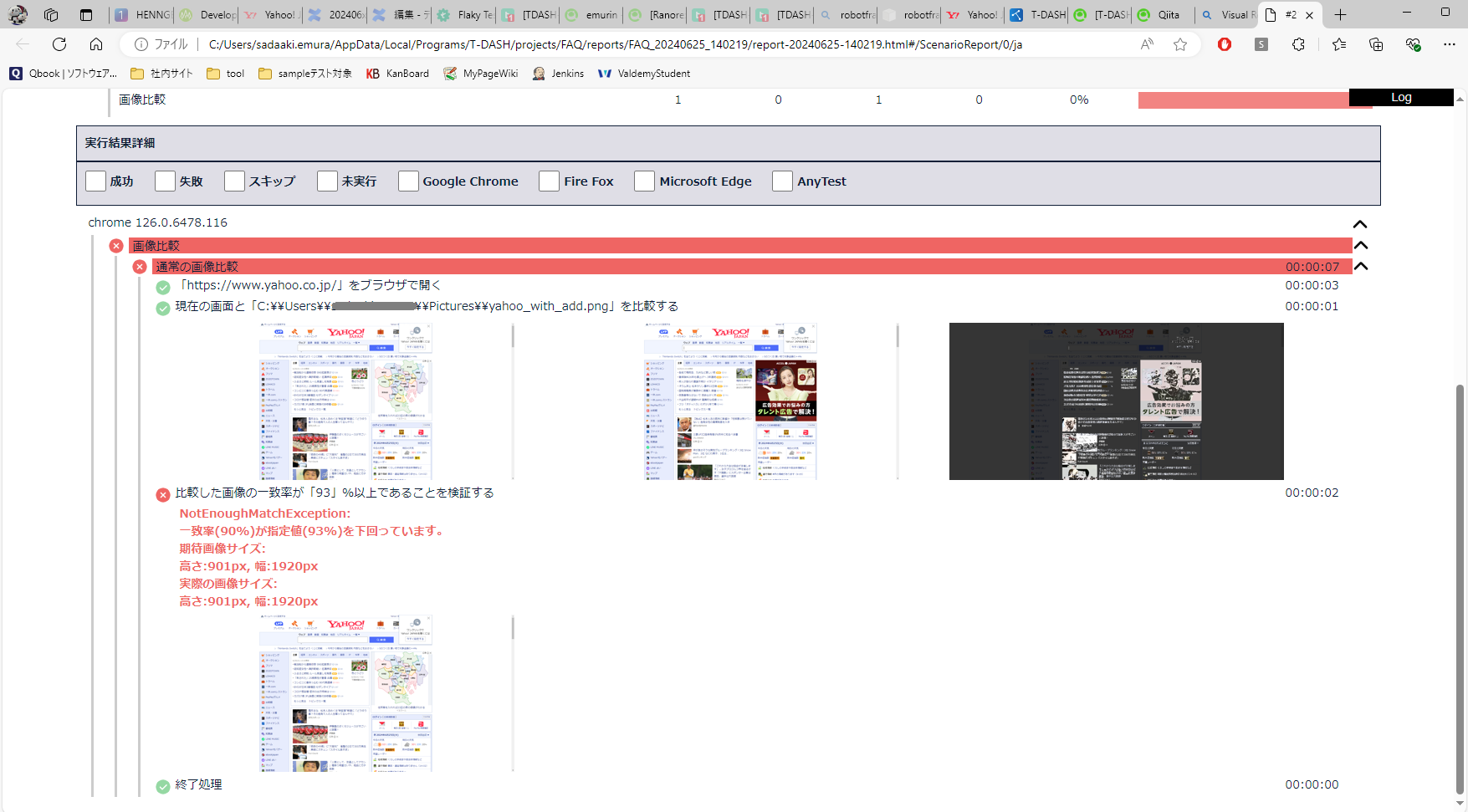Add this page to favorites with the star

click(x=1180, y=44)
